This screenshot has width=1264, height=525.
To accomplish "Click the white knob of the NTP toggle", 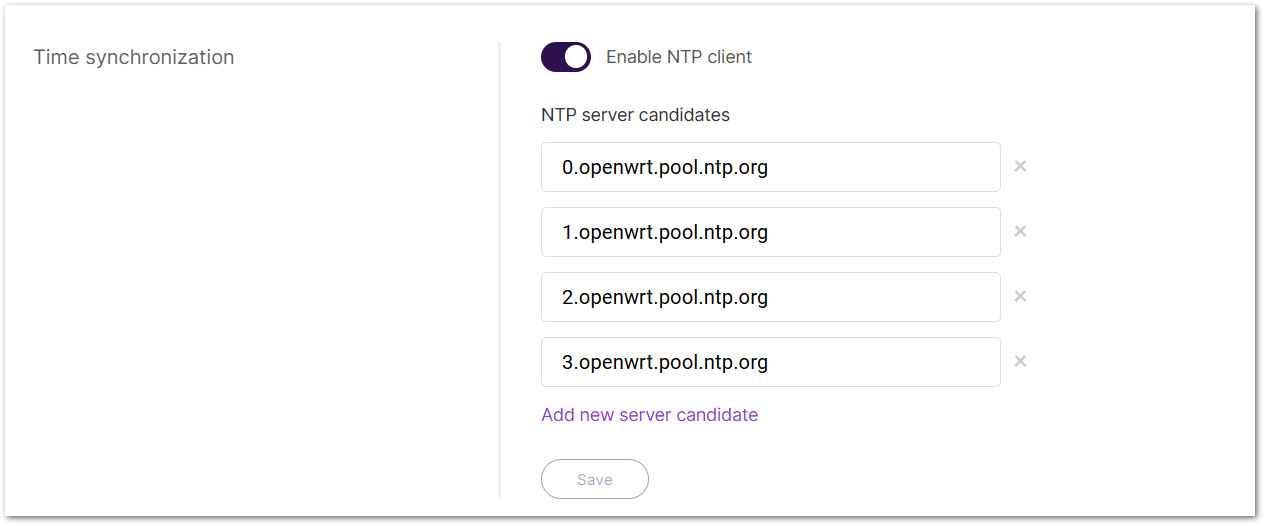I will coord(576,57).
